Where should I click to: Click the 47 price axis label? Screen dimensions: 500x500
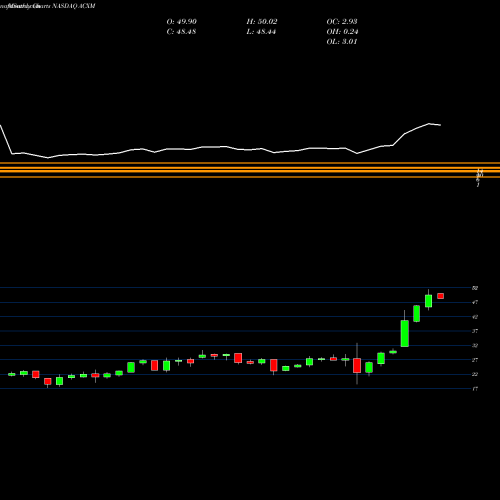475,302
